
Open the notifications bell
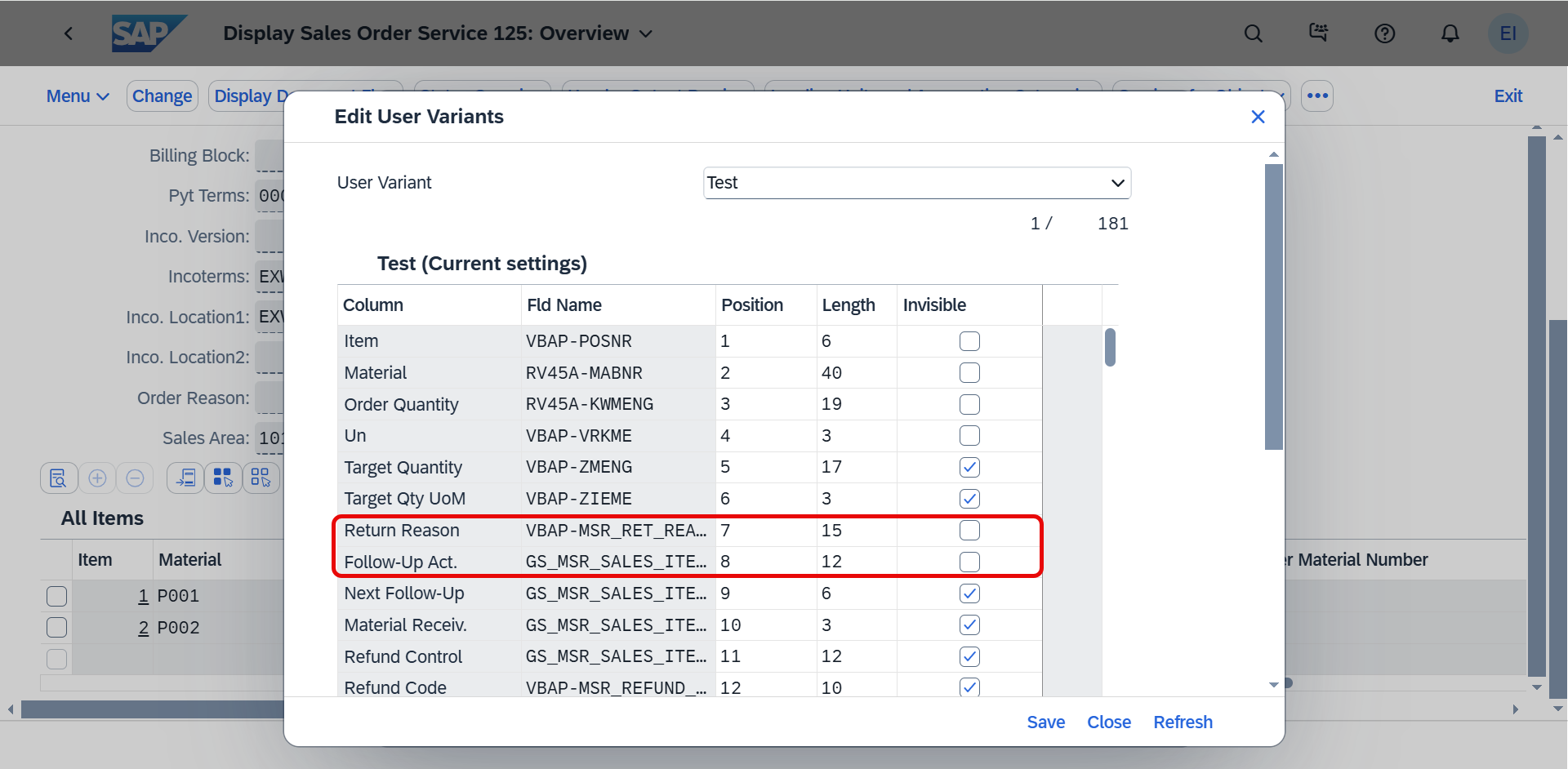point(1450,33)
